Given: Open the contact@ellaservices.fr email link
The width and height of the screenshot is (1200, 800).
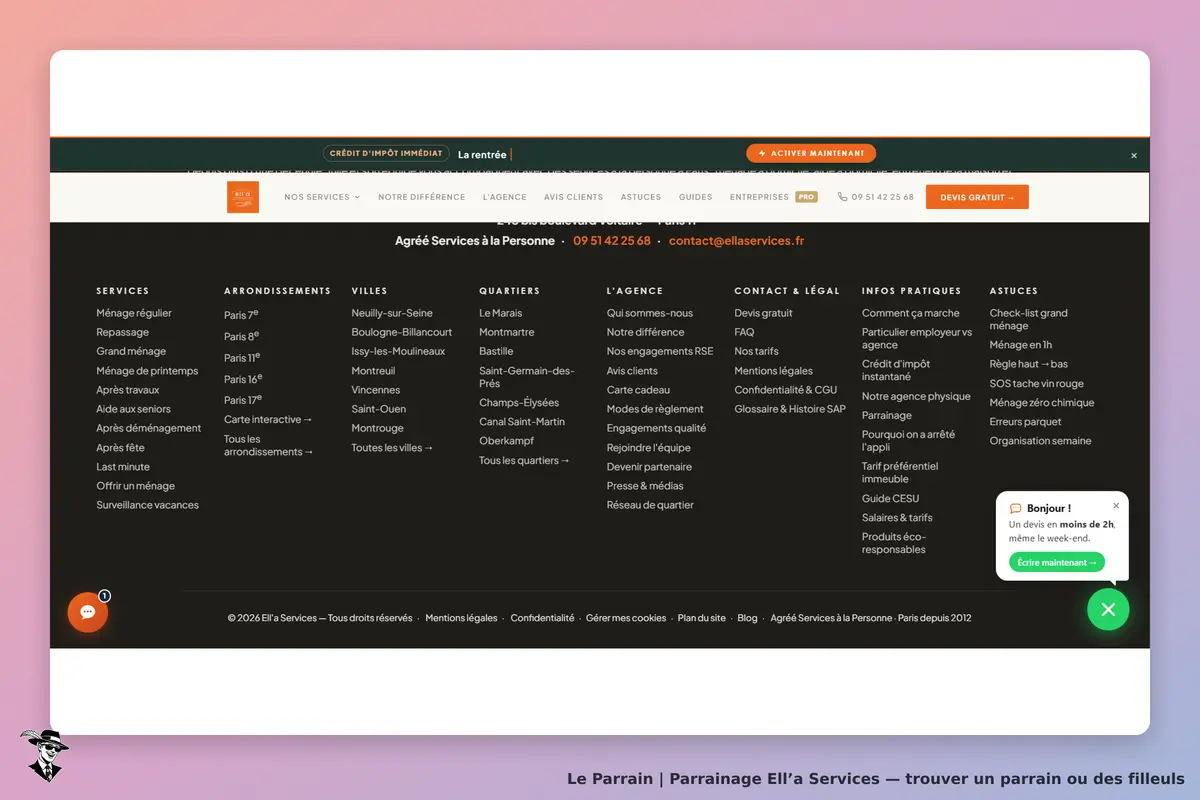Looking at the screenshot, I should (x=736, y=240).
